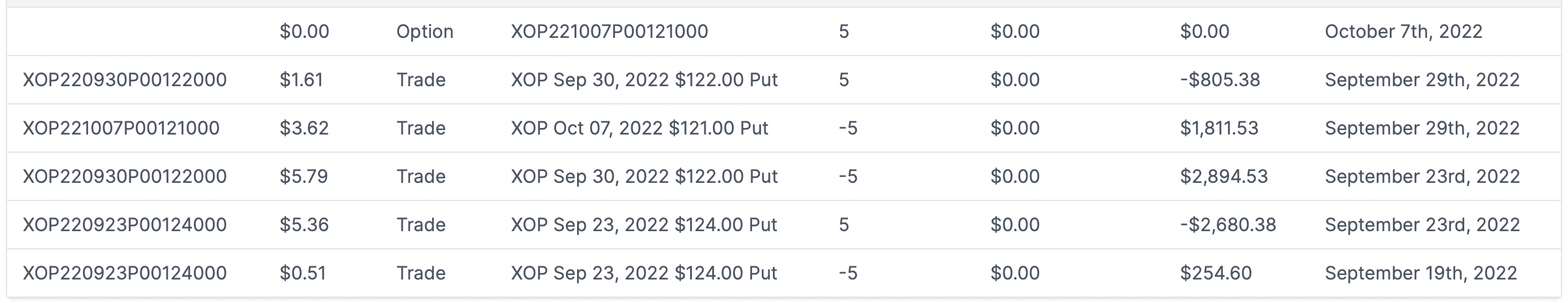This screenshot has width=1568, height=303.
Task: Select the XOP221007P00121000 symbol at $3.62
Action: [121, 128]
